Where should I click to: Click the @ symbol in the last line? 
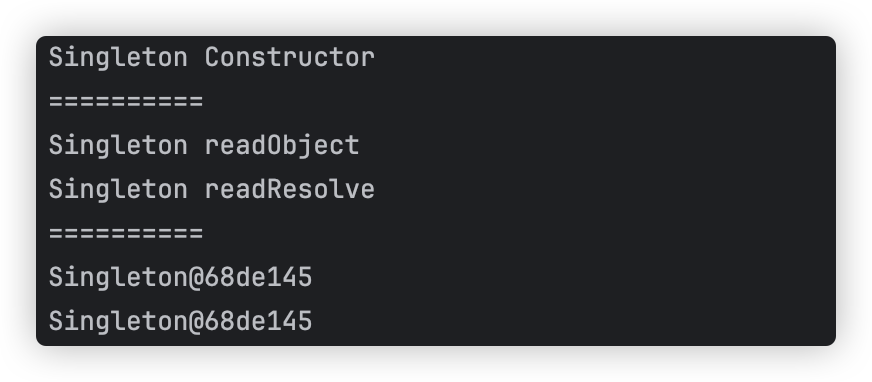pos(196,321)
